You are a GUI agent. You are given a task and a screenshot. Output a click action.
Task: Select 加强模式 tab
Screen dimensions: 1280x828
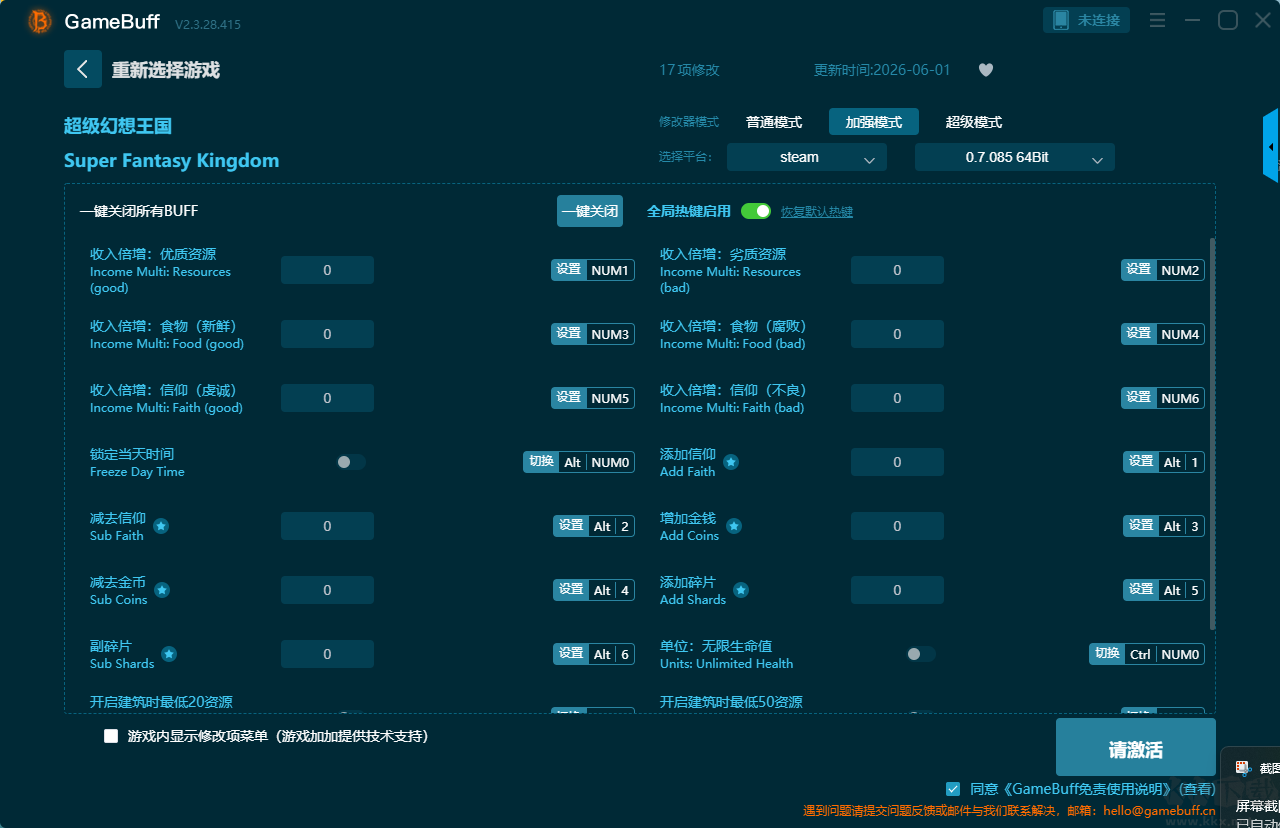coord(874,122)
